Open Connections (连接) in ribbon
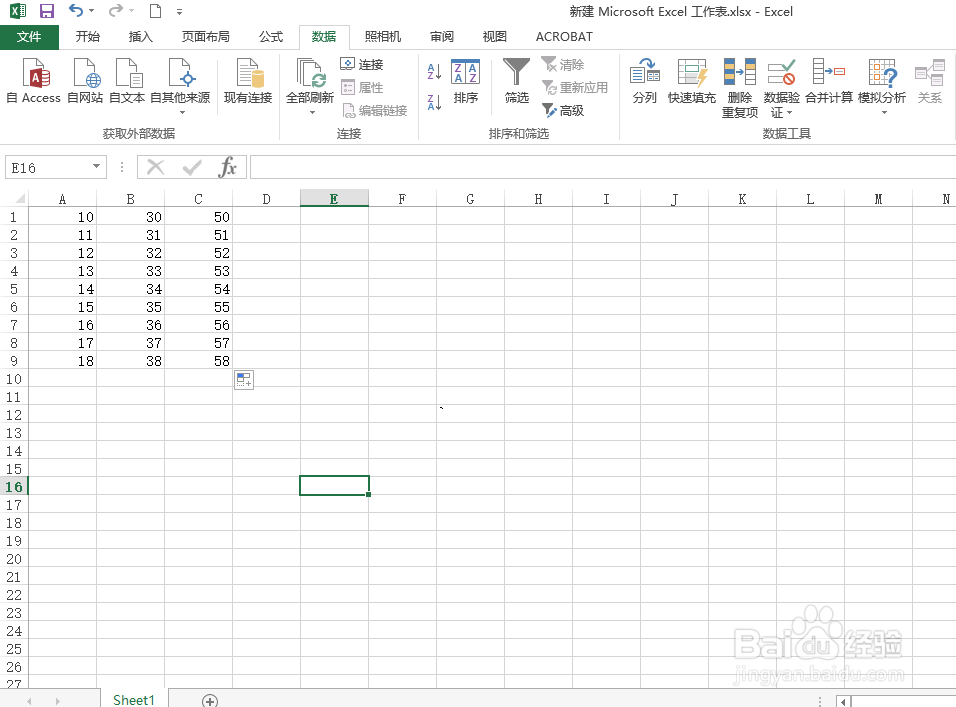The width and height of the screenshot is (956, 707). pyautogui.click(x=362, y=65)
